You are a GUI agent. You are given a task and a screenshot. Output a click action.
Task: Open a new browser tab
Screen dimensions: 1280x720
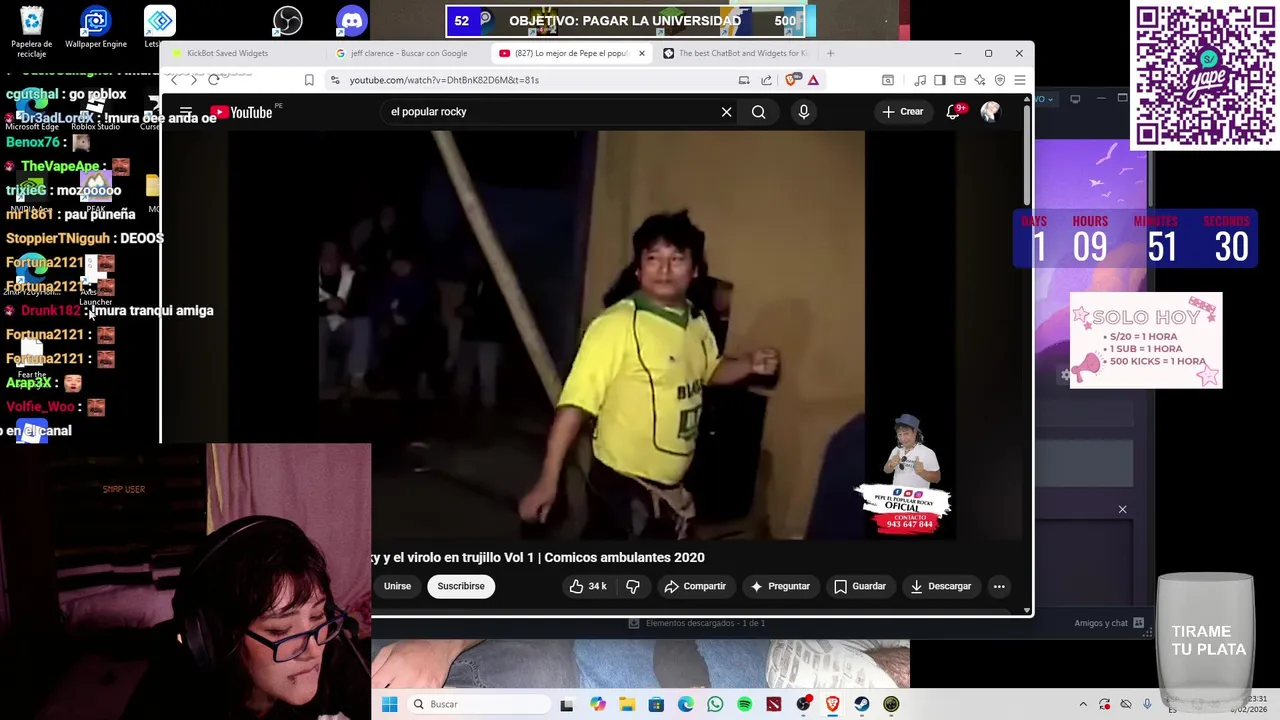[830, 53]
